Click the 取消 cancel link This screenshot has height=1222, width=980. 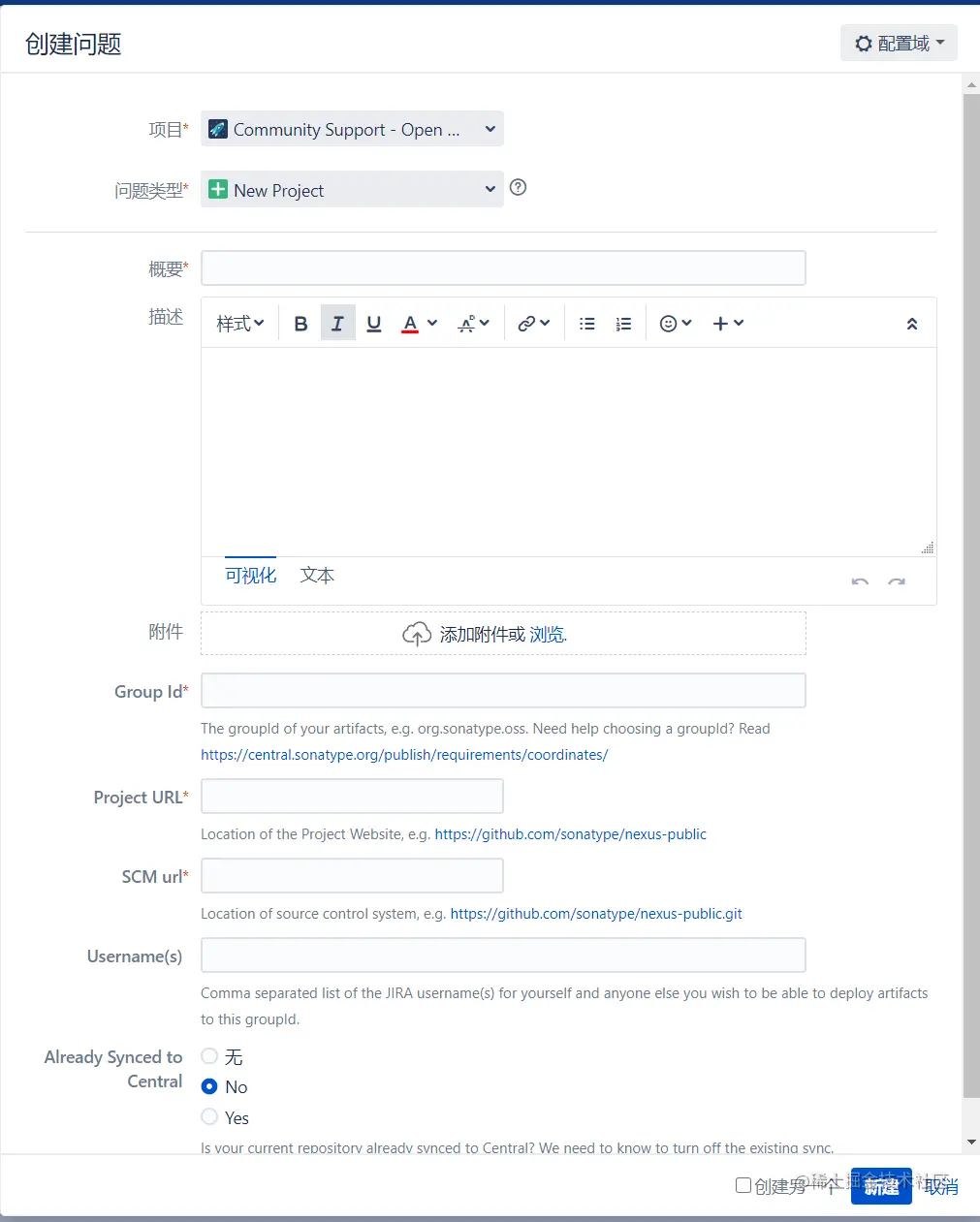941,1186
